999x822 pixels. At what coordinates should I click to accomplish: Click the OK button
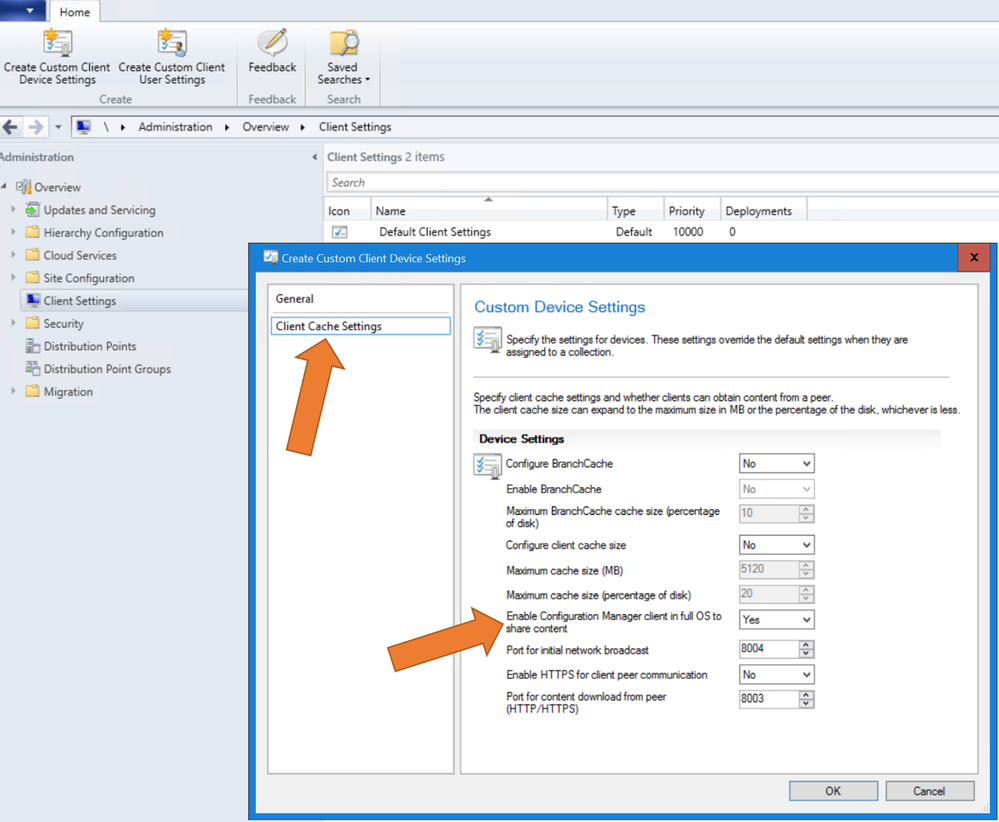pyautogui.click(x=833, y=791)
